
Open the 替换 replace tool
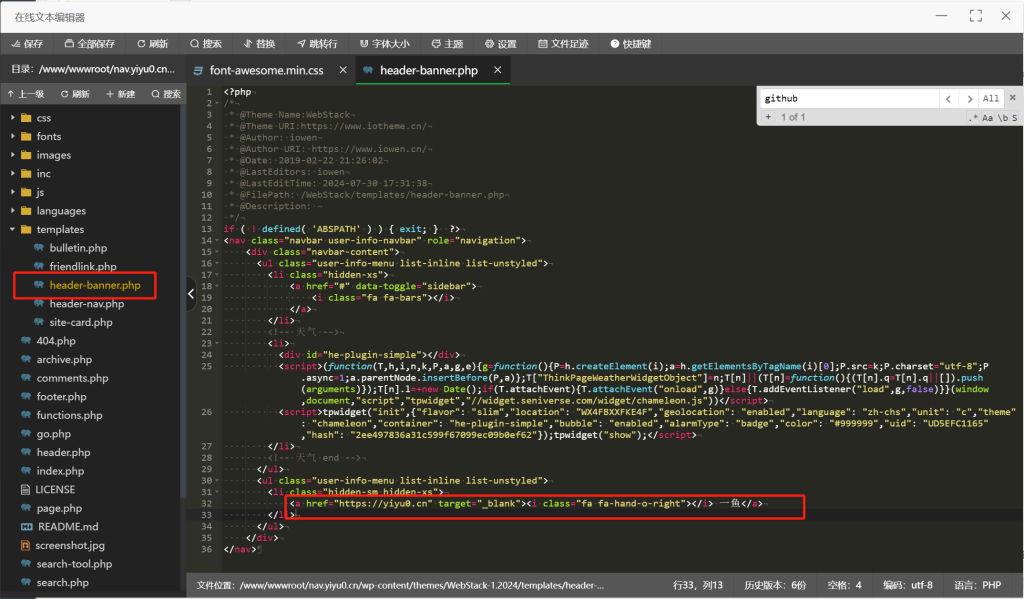pos(259,44)
